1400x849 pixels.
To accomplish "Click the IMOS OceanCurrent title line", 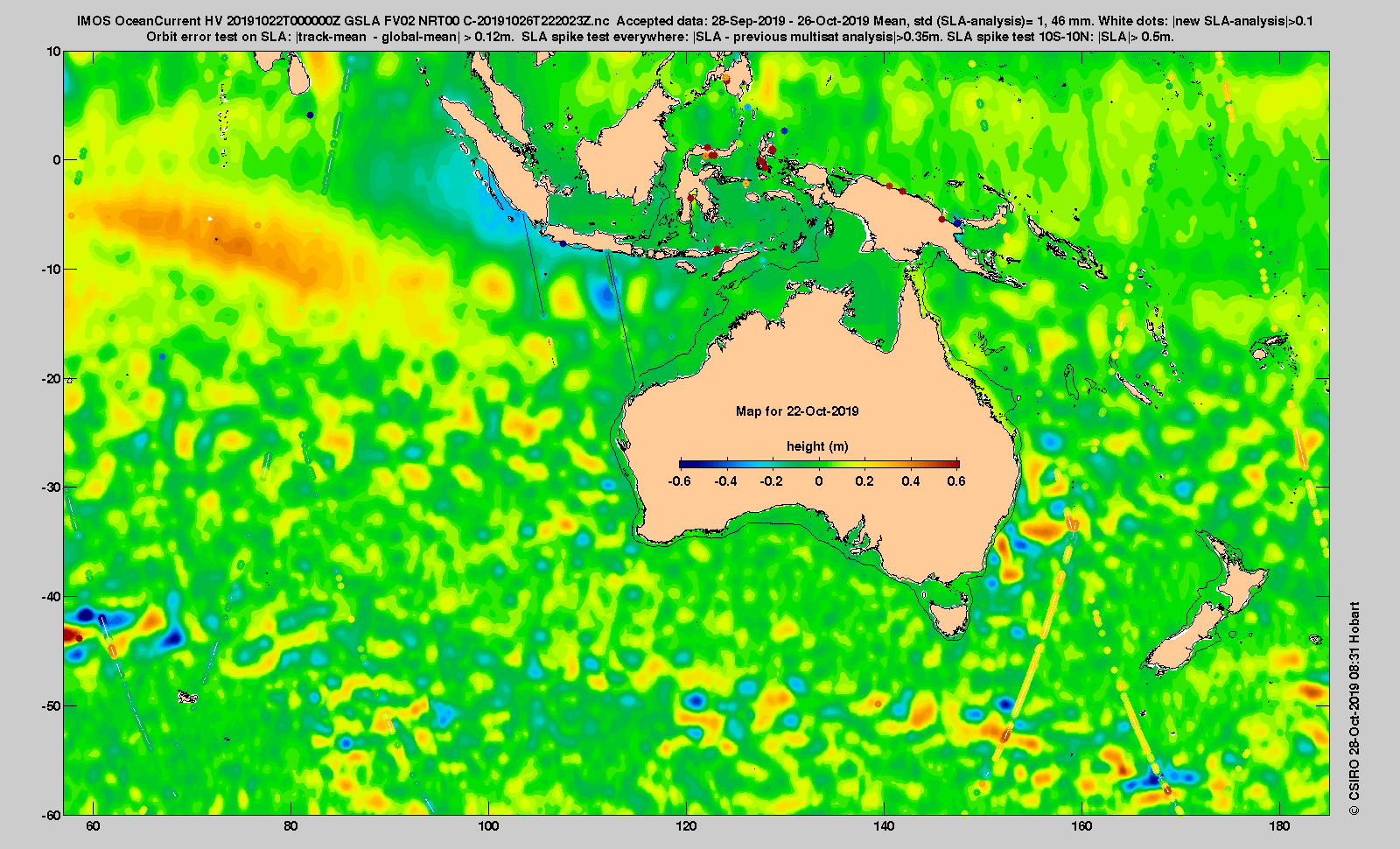I will pyautogui.click(x=696, y=20).
